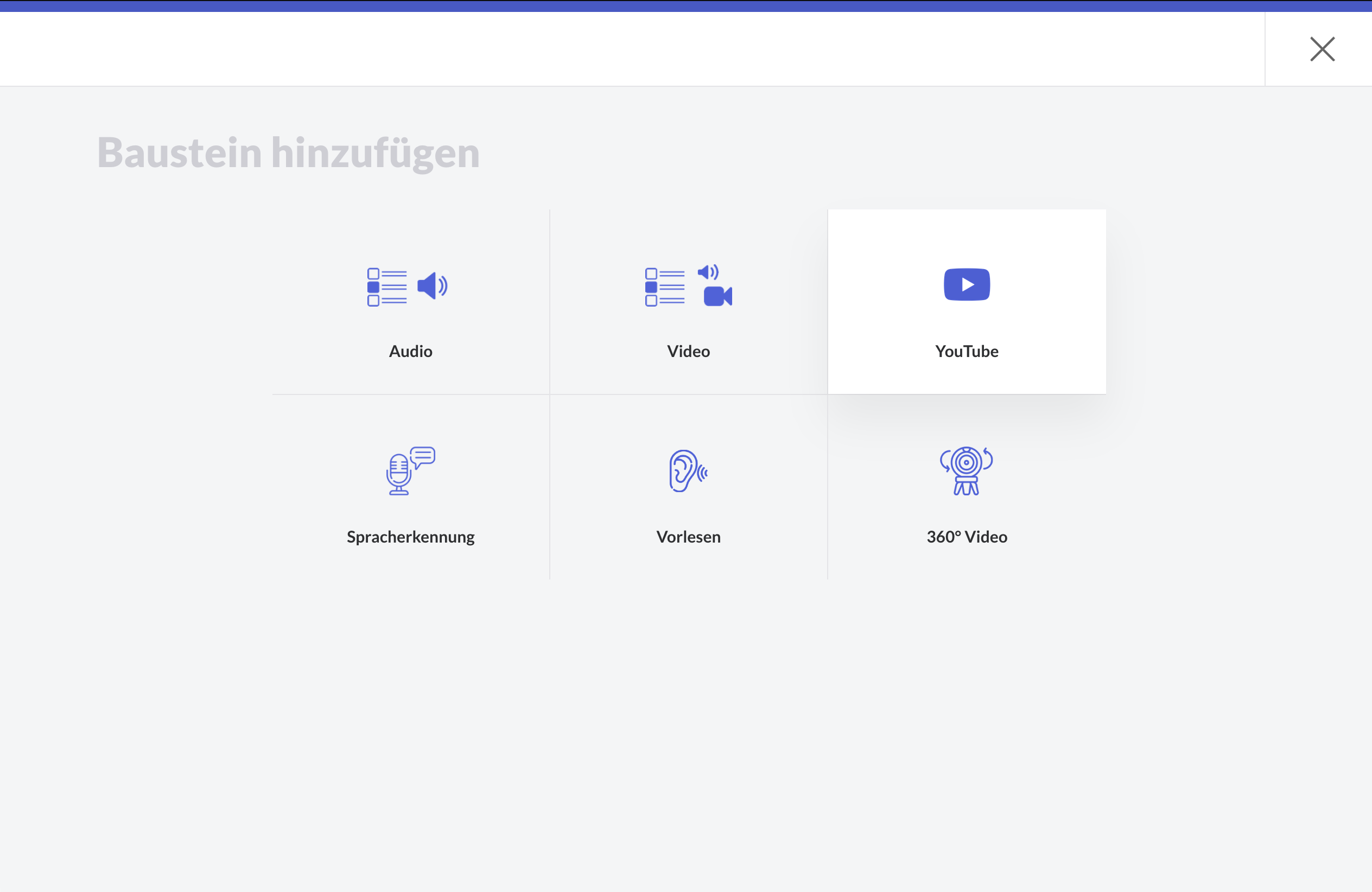Click the checklist icon in Audio tile

pos(387,287)
